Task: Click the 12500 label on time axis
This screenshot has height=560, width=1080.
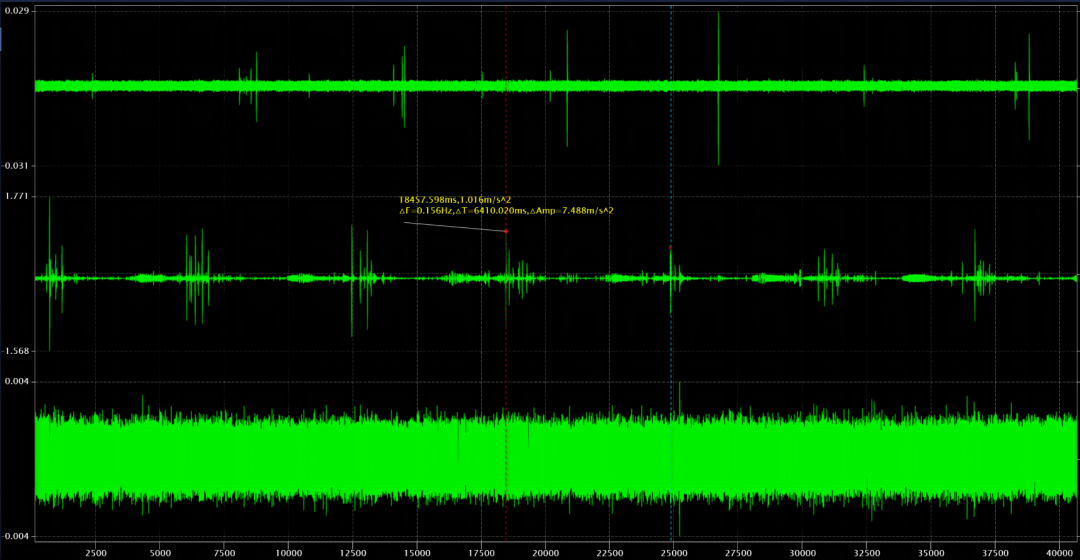Action: coord(353,551)
